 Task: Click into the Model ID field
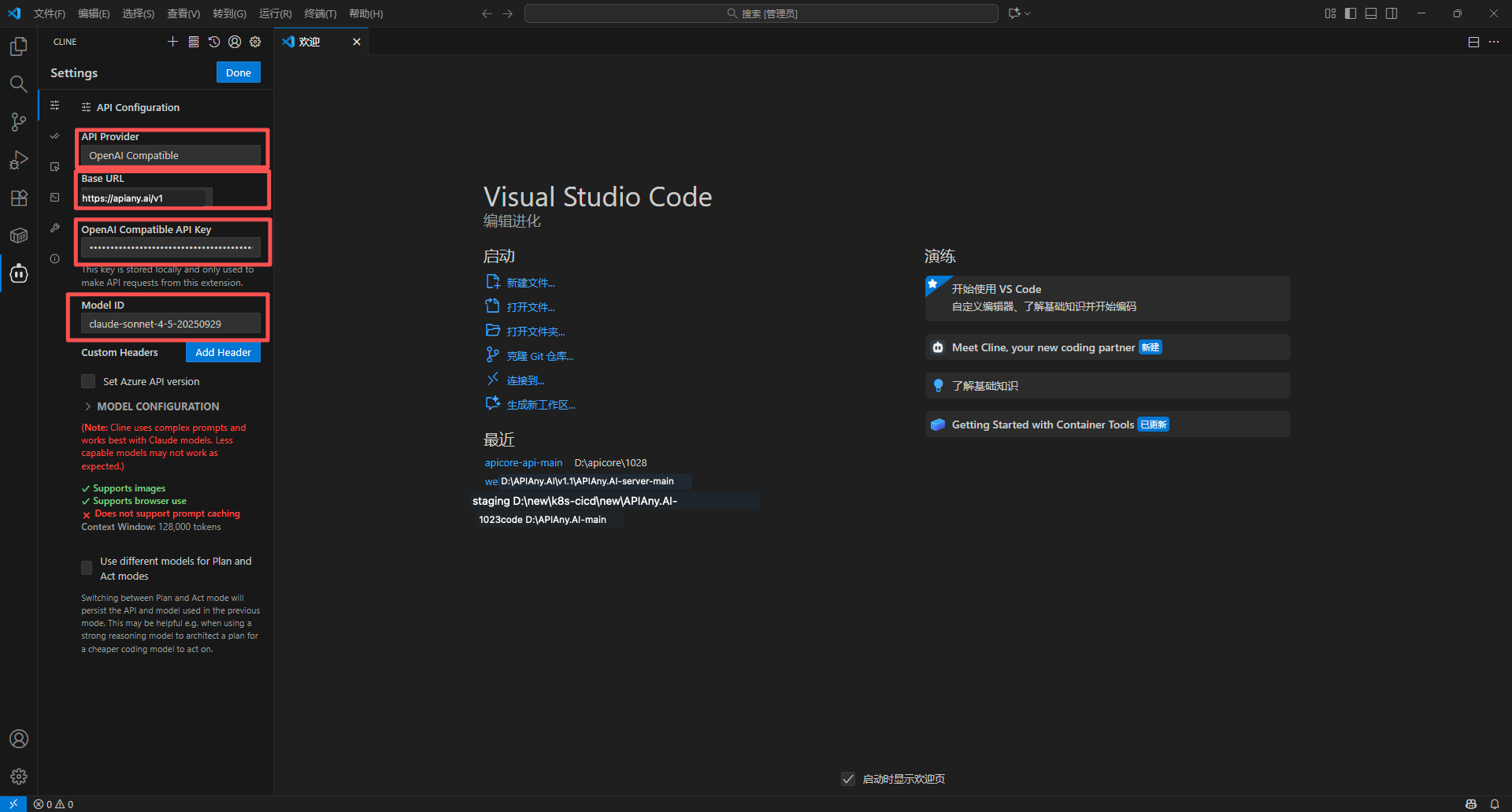[171, 324]
